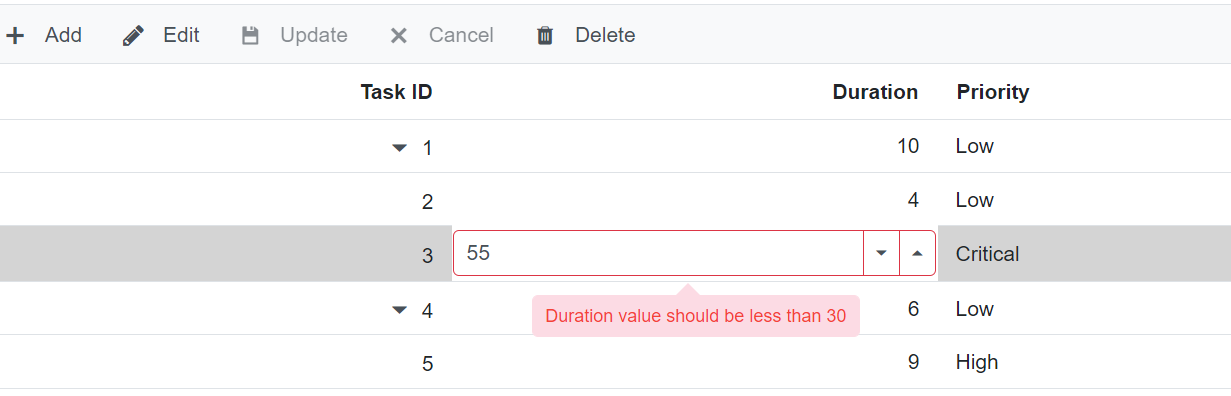Sort by Duration column header
1231x396 pixels.
(875, 92)
